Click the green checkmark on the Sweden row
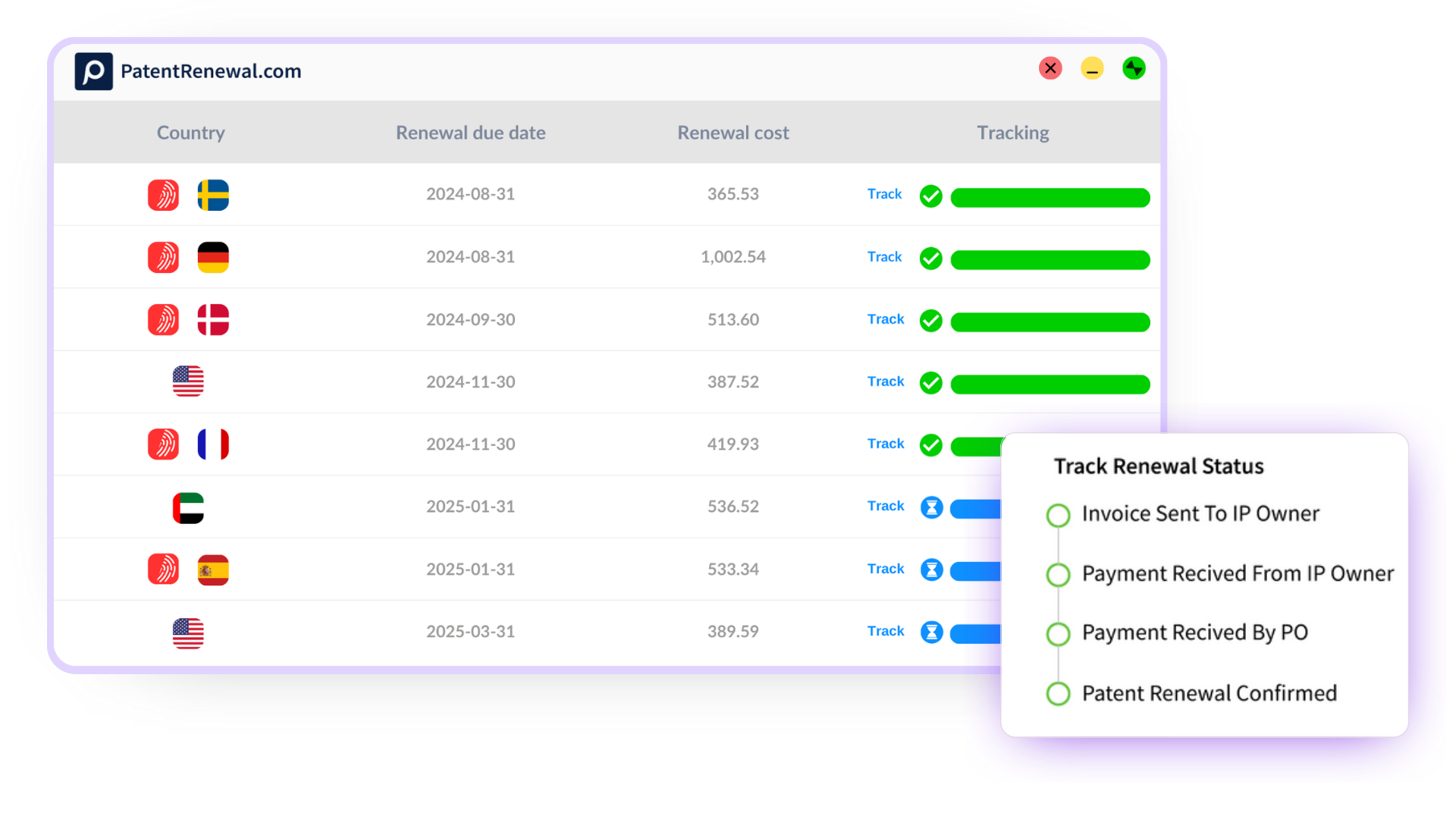This screenshot has width=1456, height=819. 931,196
